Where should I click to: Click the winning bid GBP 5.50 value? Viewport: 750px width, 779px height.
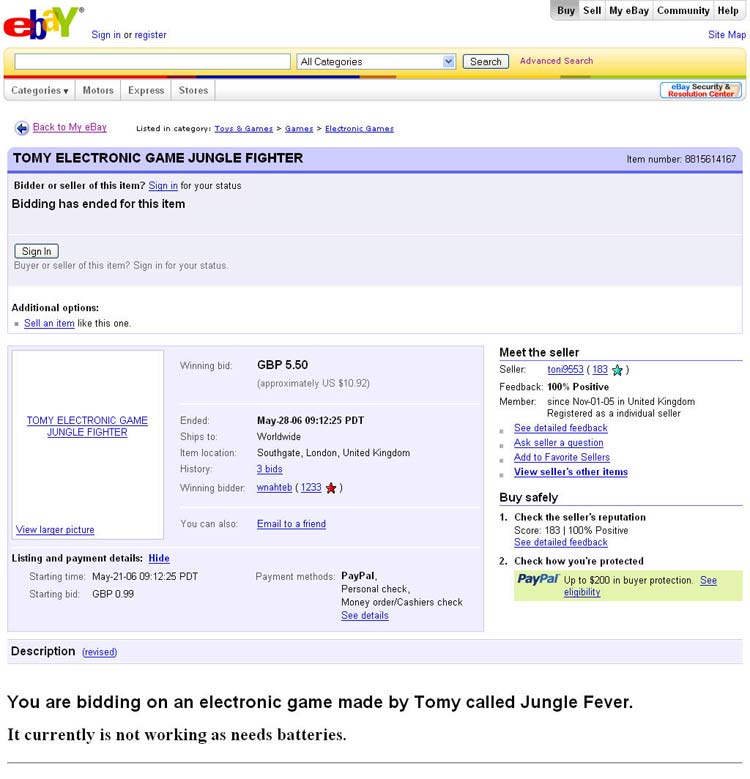click(x=282, y=365)
